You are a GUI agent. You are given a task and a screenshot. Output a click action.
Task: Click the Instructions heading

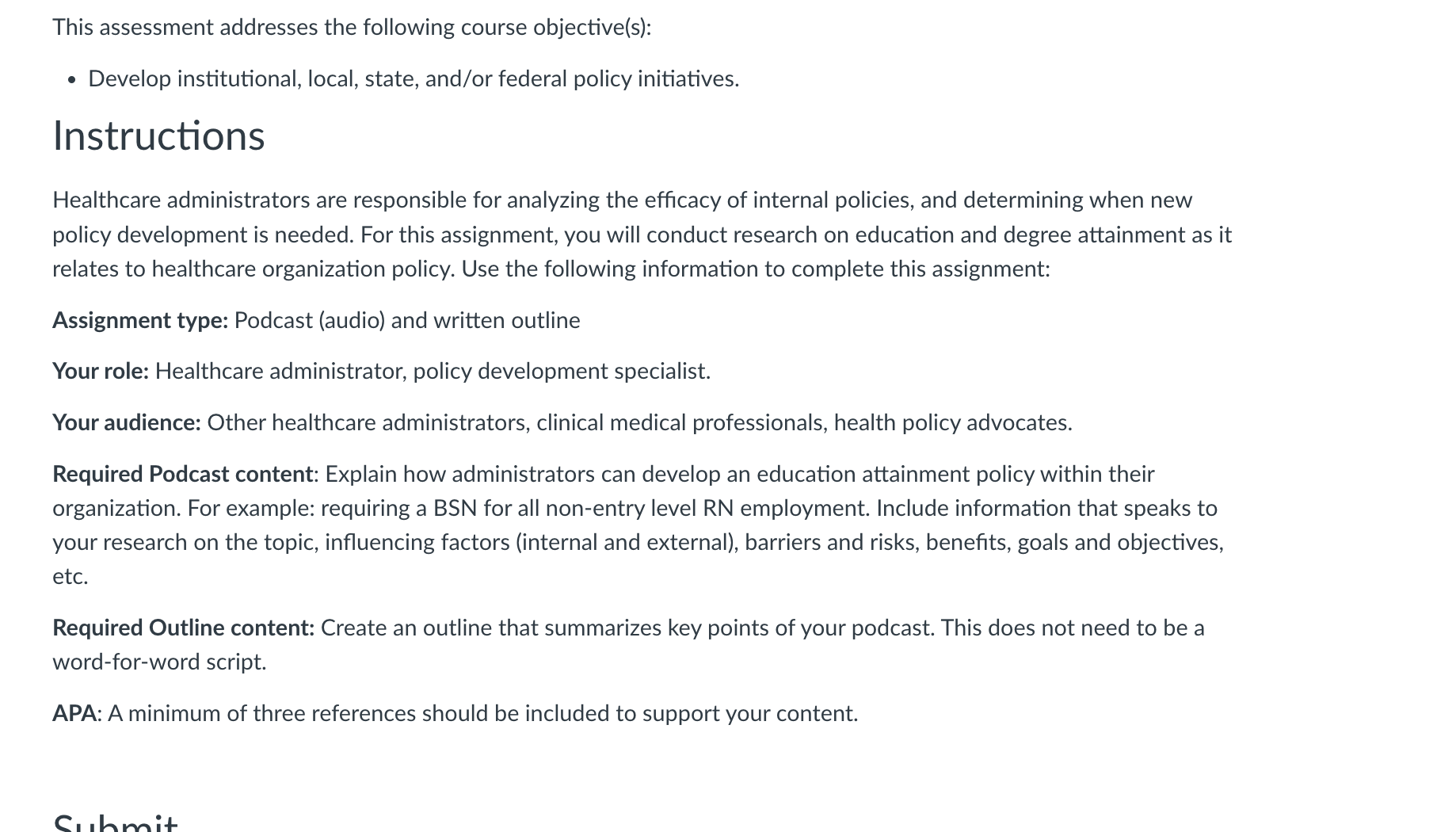(x=158, y=136)
